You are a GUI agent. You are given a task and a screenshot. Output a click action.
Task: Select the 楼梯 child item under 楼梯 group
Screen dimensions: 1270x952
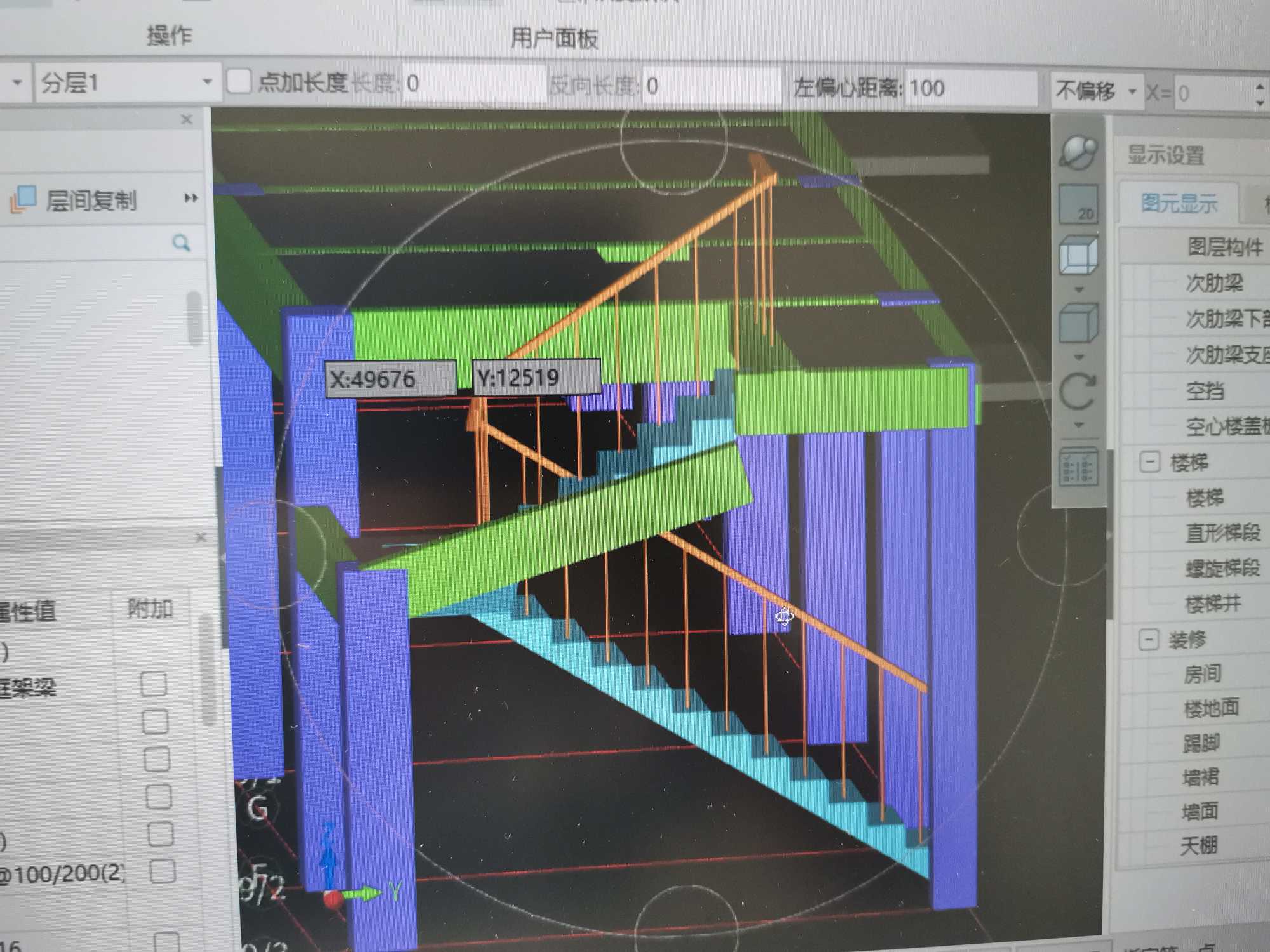click(x=1205, y=498)
